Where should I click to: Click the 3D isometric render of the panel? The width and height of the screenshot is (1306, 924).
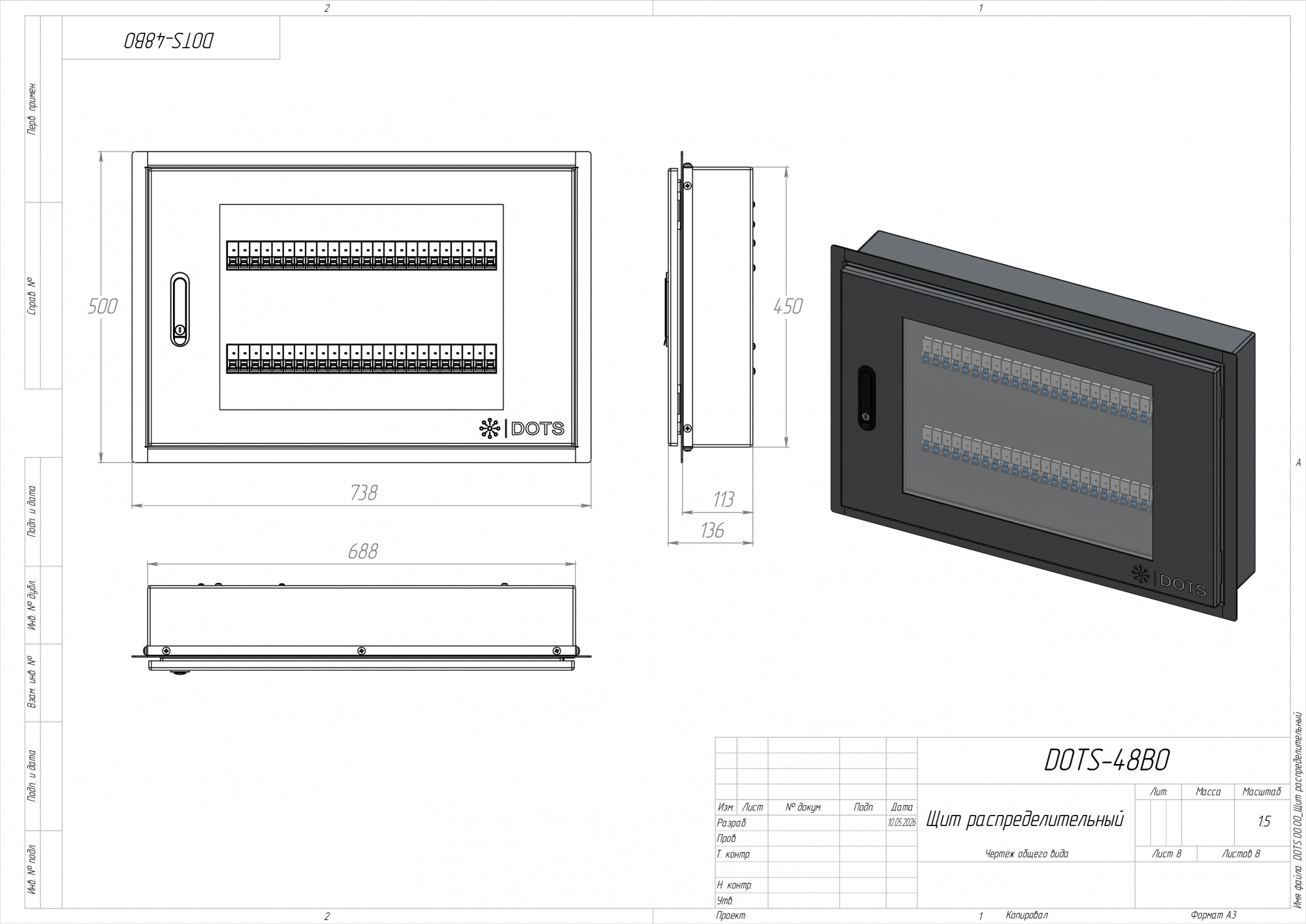point(1043,426)
